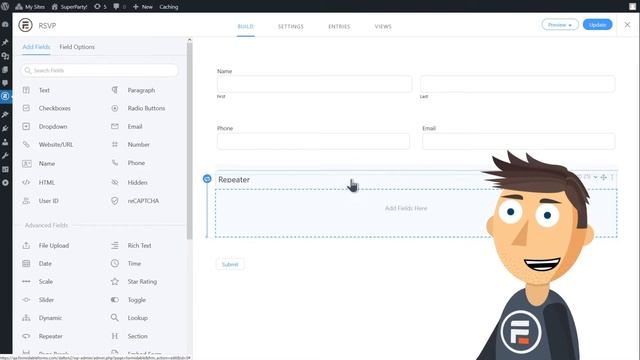Click the Formidable logo next to RSVP
Image resolution: width=640 pixels, height=360 pixels.
25,25
